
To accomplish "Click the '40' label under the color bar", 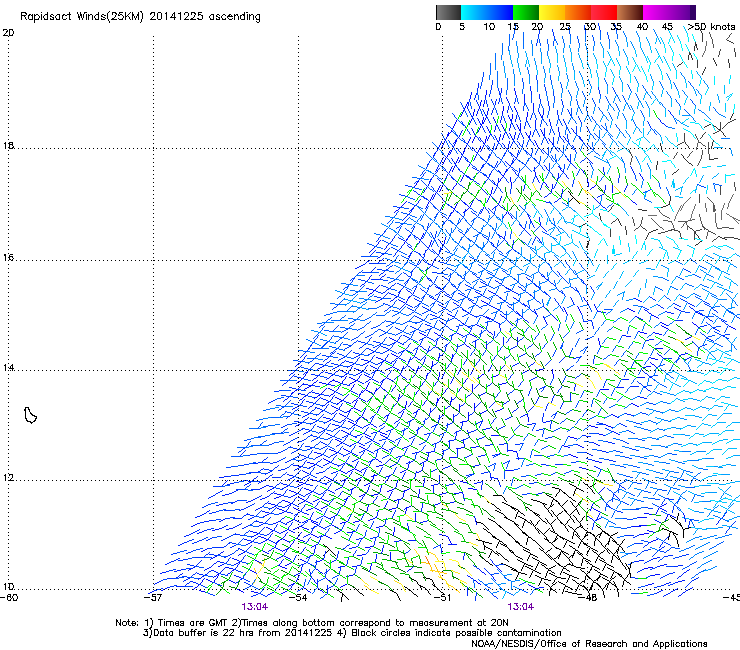I will click(642, 27).
